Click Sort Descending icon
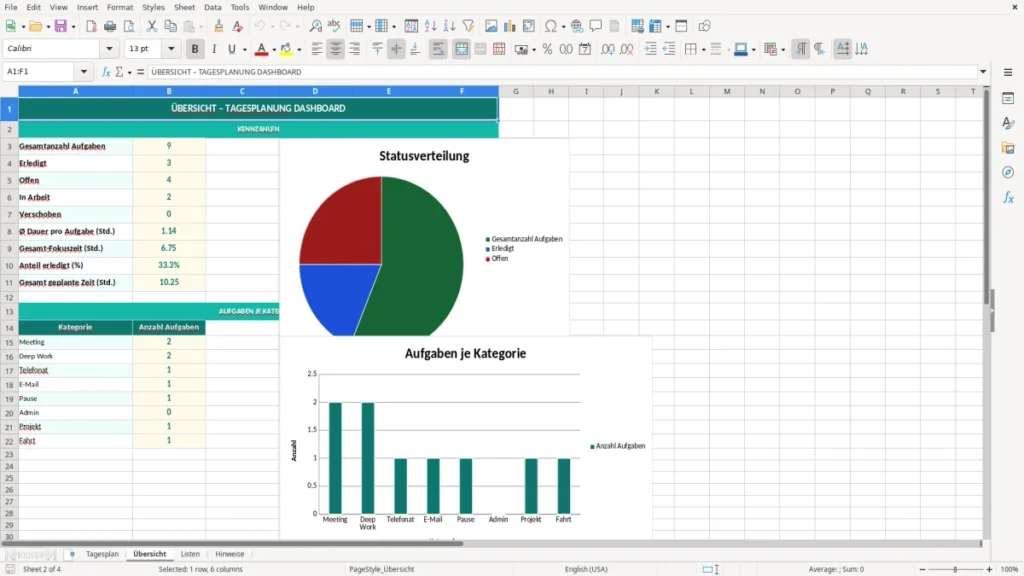This screenshot has width=1024, height=576. tap(449, 26)
